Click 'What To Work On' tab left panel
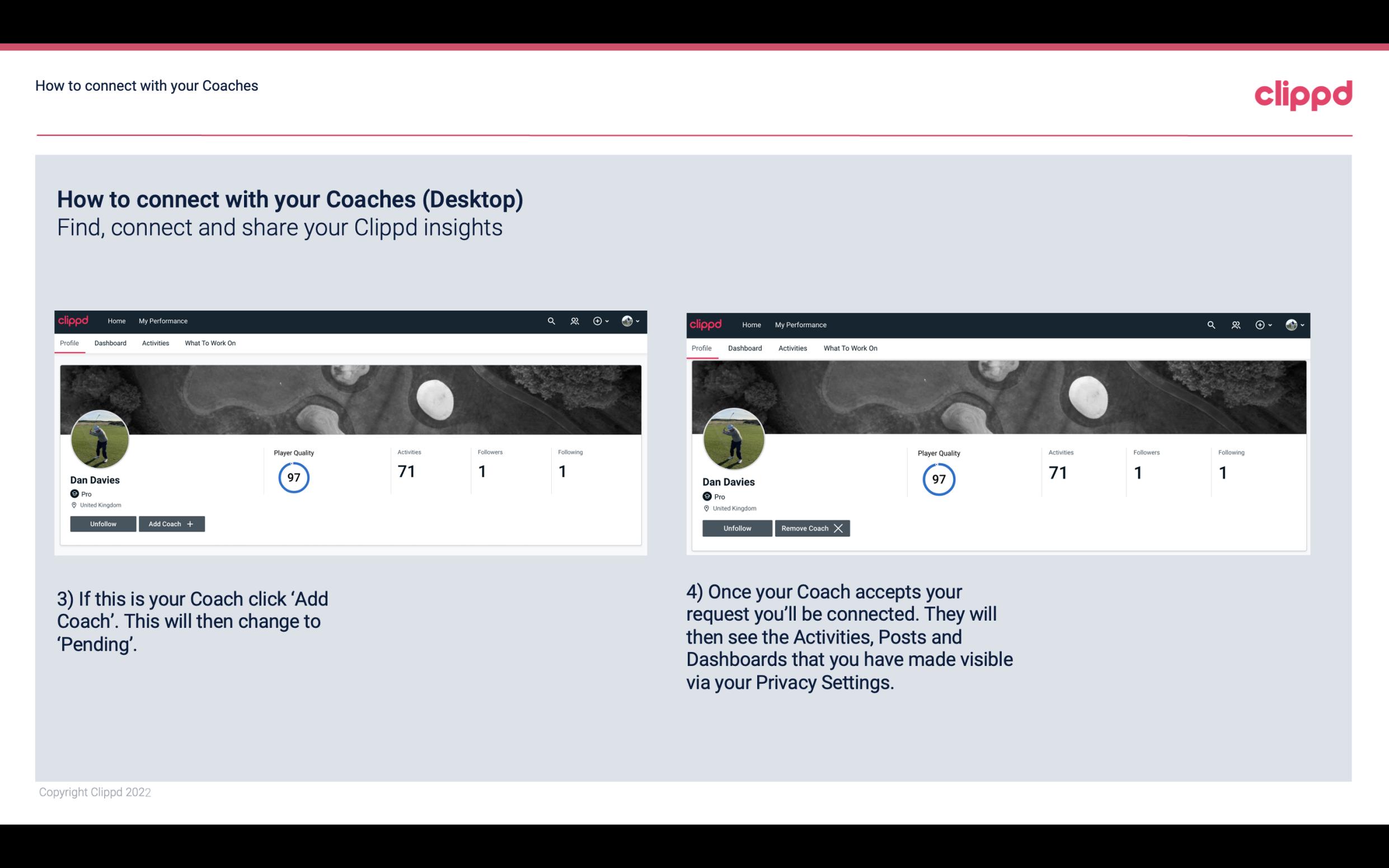The image size is (1389, 868). pyautogui.click(x=210, y=343)
